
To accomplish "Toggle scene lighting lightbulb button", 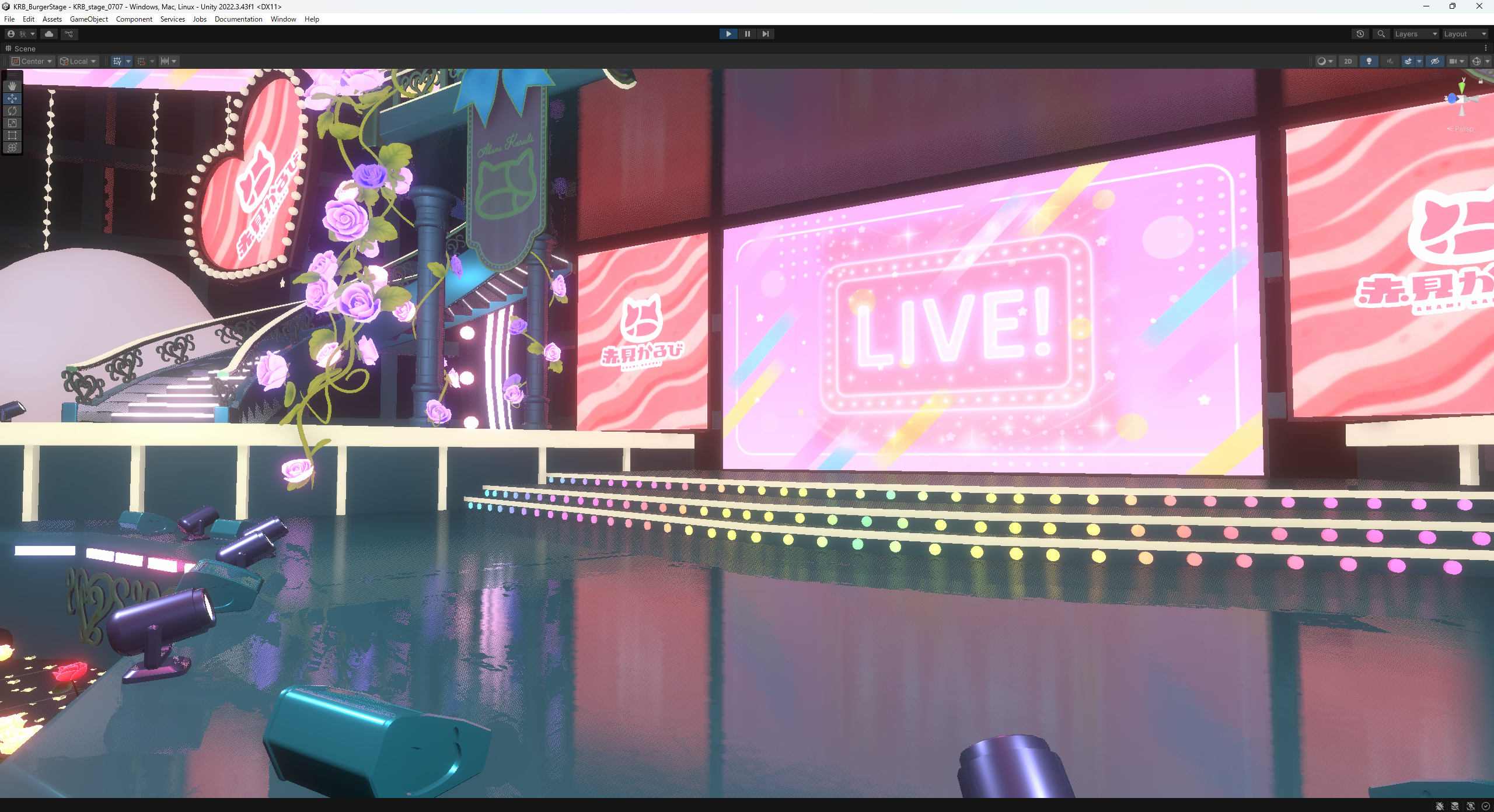I will 1369,61.
